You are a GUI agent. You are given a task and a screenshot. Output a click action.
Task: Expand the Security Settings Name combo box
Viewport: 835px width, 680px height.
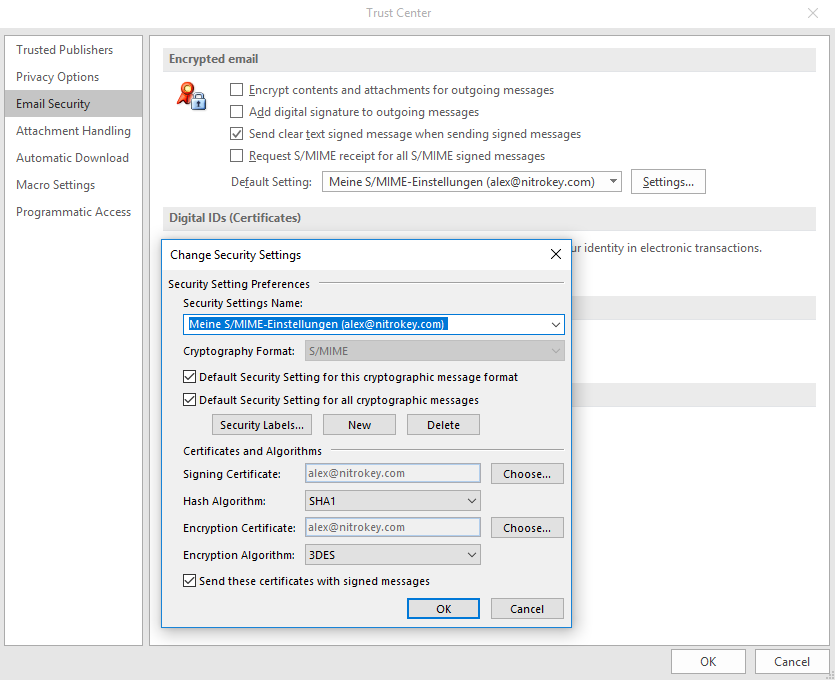(x=555, y=325)
